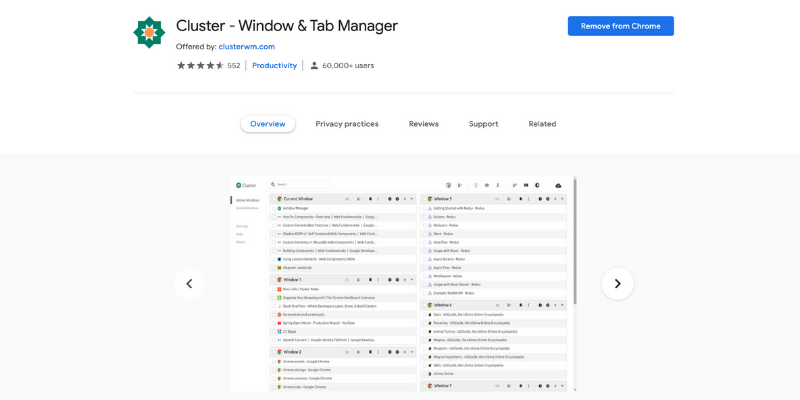
Task: Open the Reviews tab
Action: tap(423, 124)
